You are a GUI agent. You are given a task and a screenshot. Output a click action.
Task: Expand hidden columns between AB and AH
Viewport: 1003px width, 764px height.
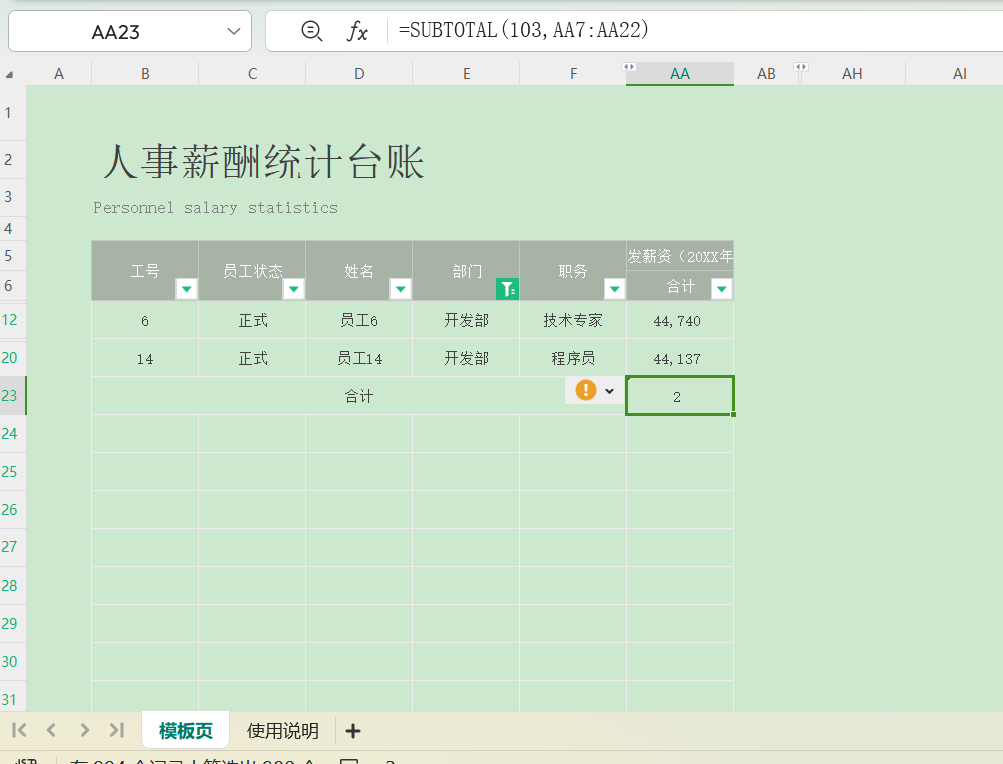tap(801, 67)
